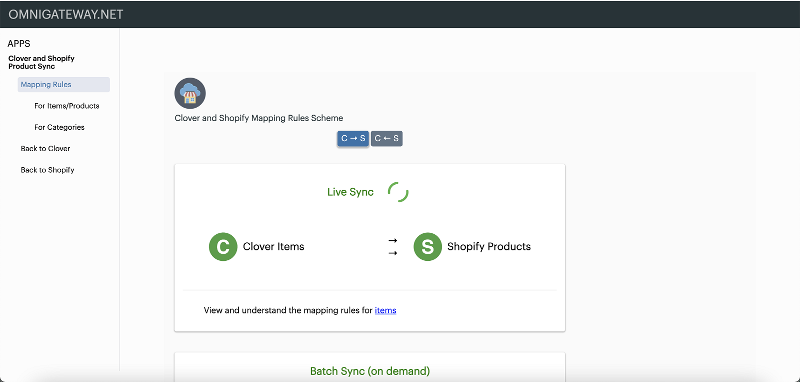Go Back to Shopify
800x382 pixels.
(47, 170)
